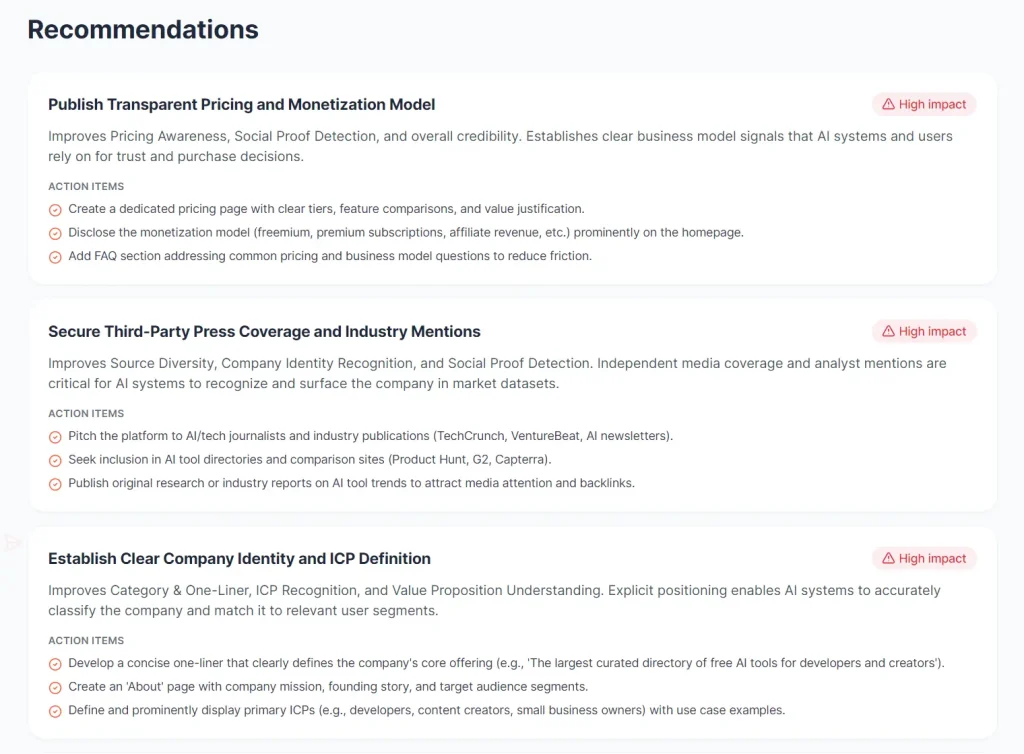
Task: Open the ACTION ITEMS section label of first card
Action: pyautogui.click(x=86, y=186)
